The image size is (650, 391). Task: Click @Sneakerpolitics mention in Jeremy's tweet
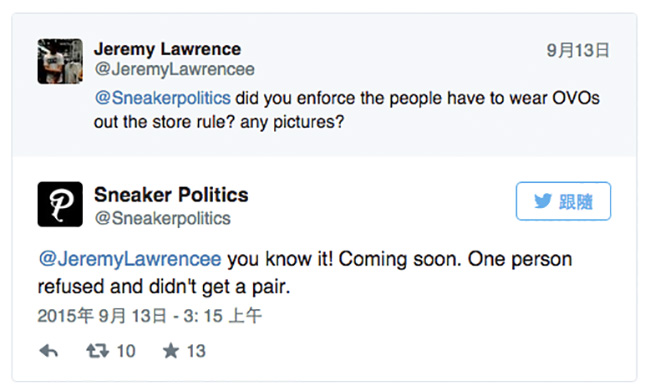(162, 98)
